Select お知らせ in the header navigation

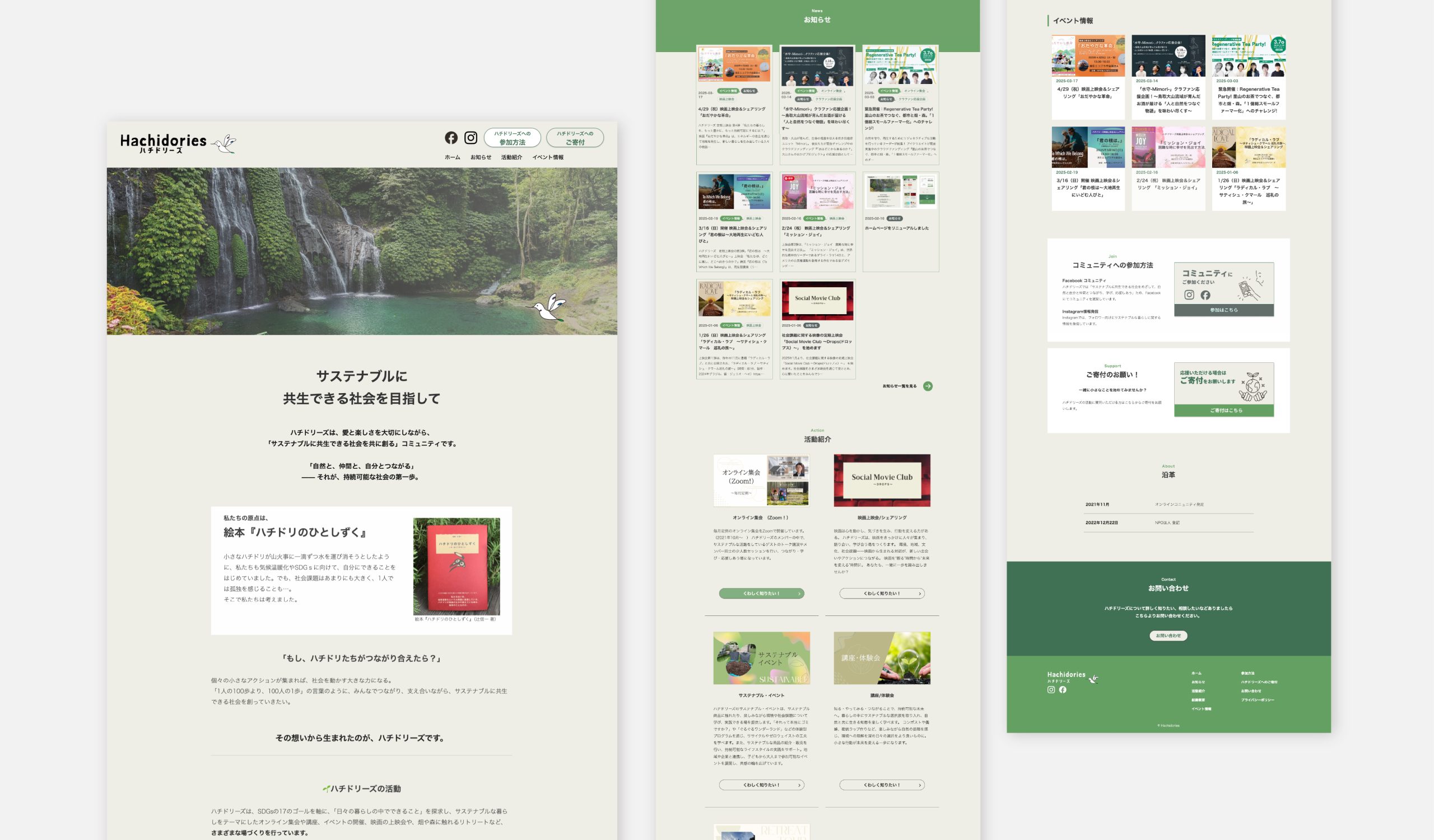point(481,157)
